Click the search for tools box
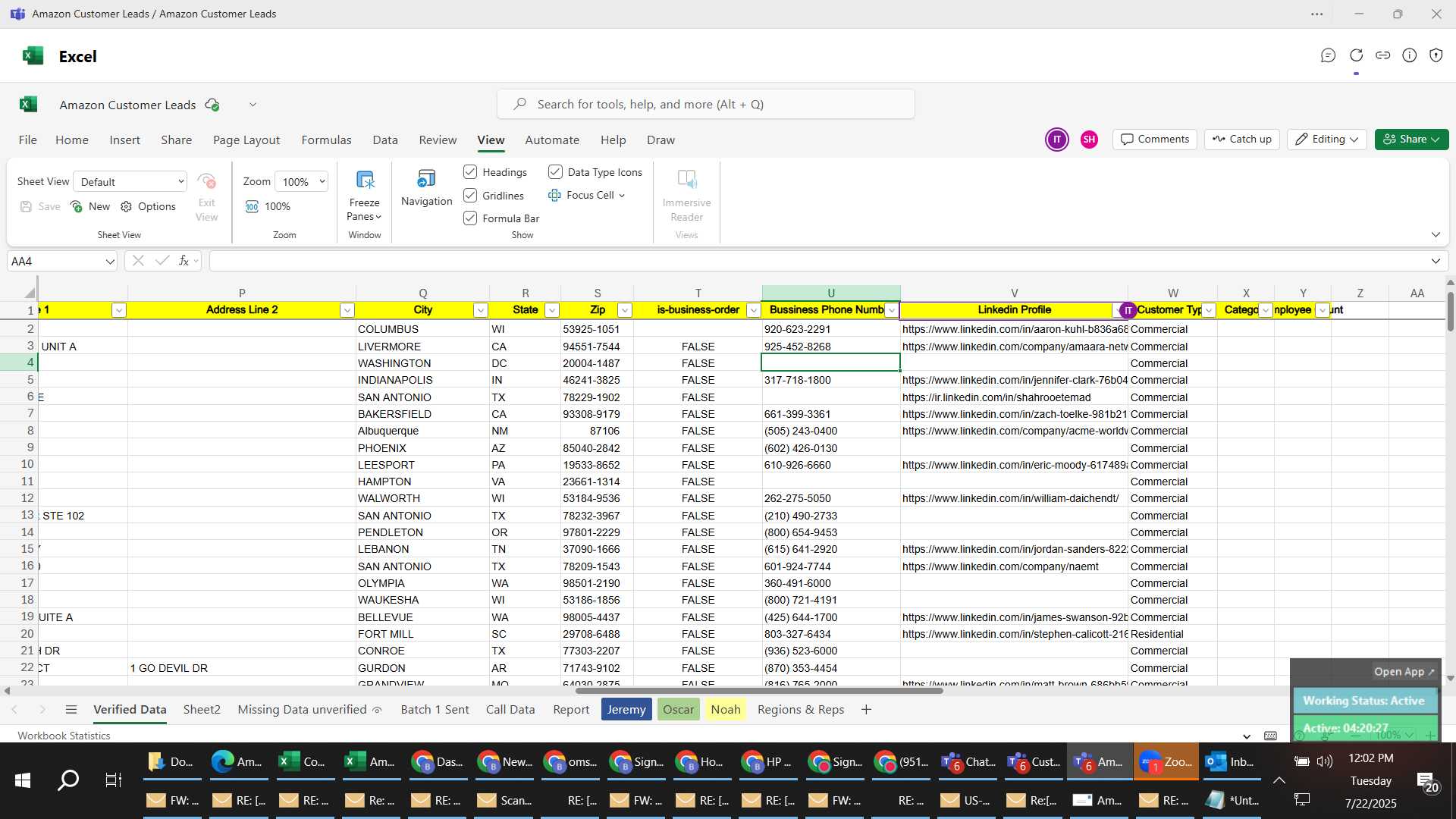Viewport: 1456px width, 819px height. tap(706, 104)
